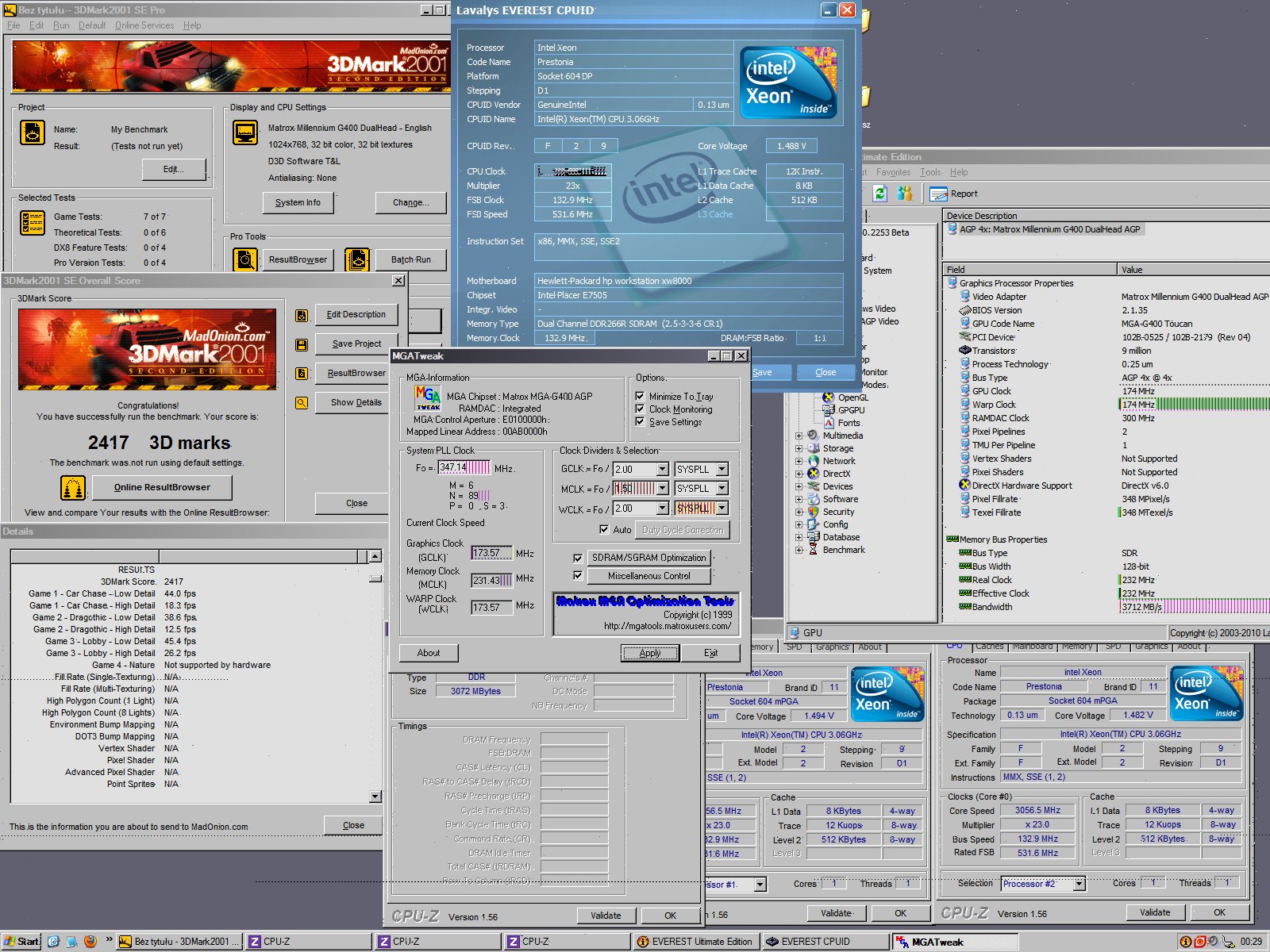The height and width of the screenshot is (952, 1270).
Task: Switch to the Mainboard tab in CPU-Z
Action: point(1032,646)
